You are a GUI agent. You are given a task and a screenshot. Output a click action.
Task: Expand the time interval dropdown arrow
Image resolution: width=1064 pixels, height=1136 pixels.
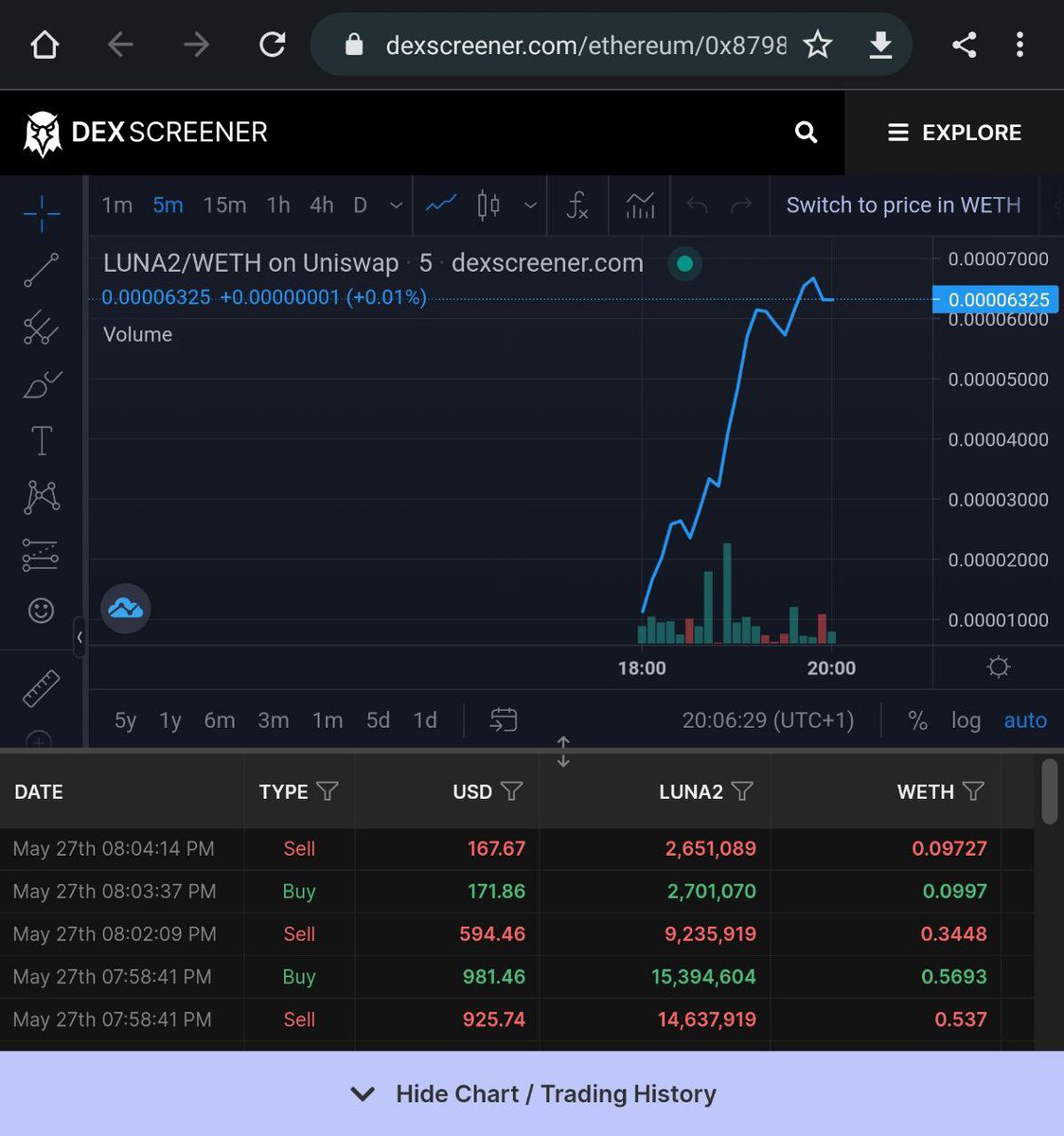coord(397,205)
